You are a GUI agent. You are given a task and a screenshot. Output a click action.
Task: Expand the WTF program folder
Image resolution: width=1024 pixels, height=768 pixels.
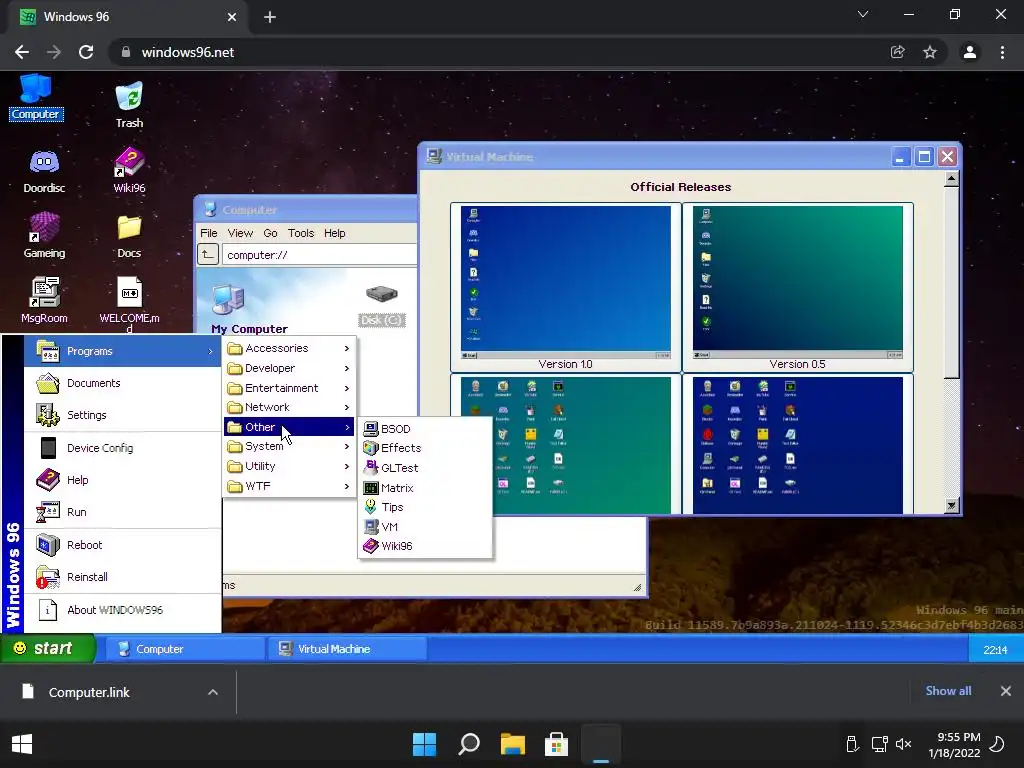[x=289, y=486]
